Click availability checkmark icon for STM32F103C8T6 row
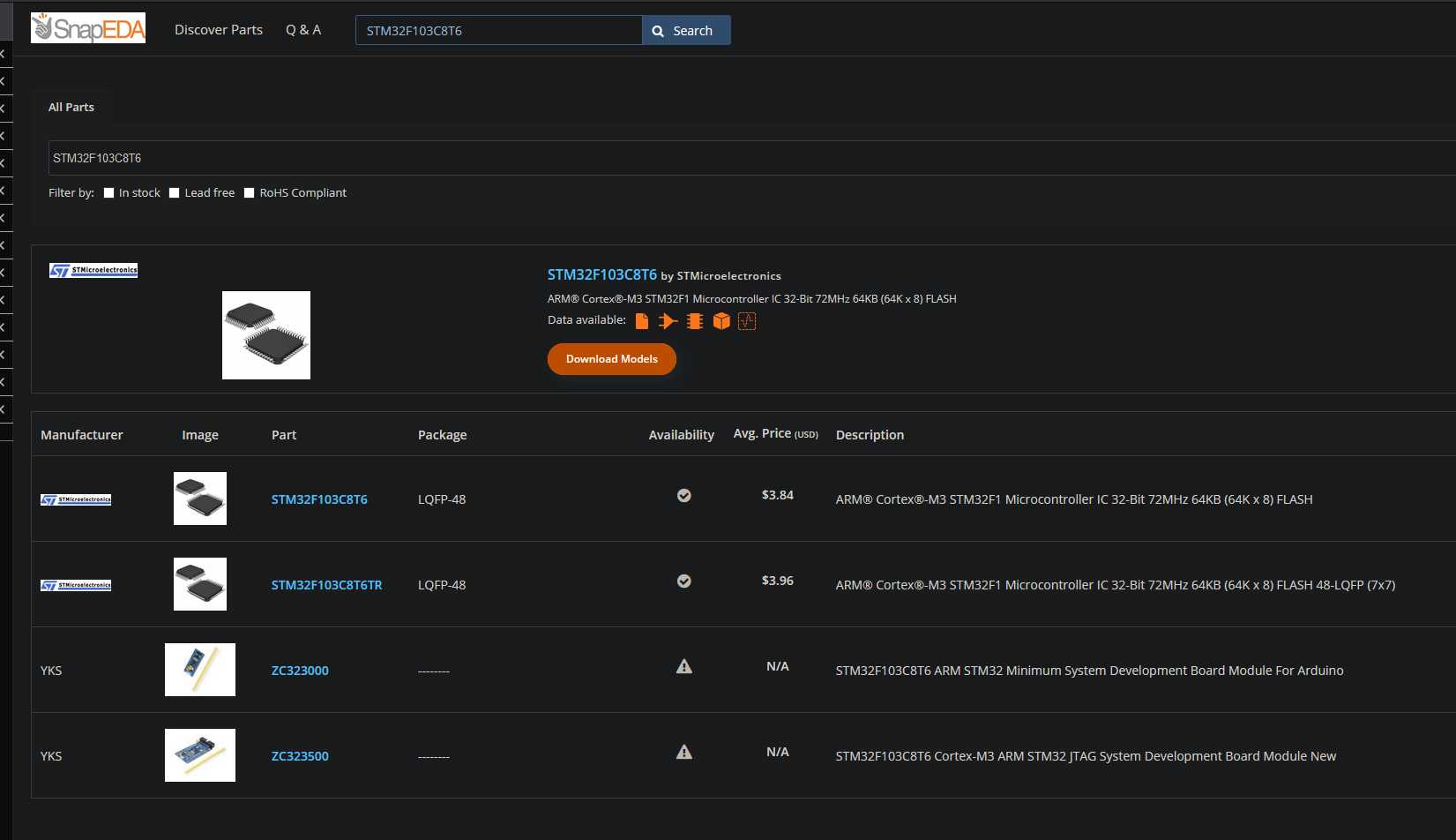This screenshot has height=840, width=1456. pyautogui.click(x=683, y=496)
